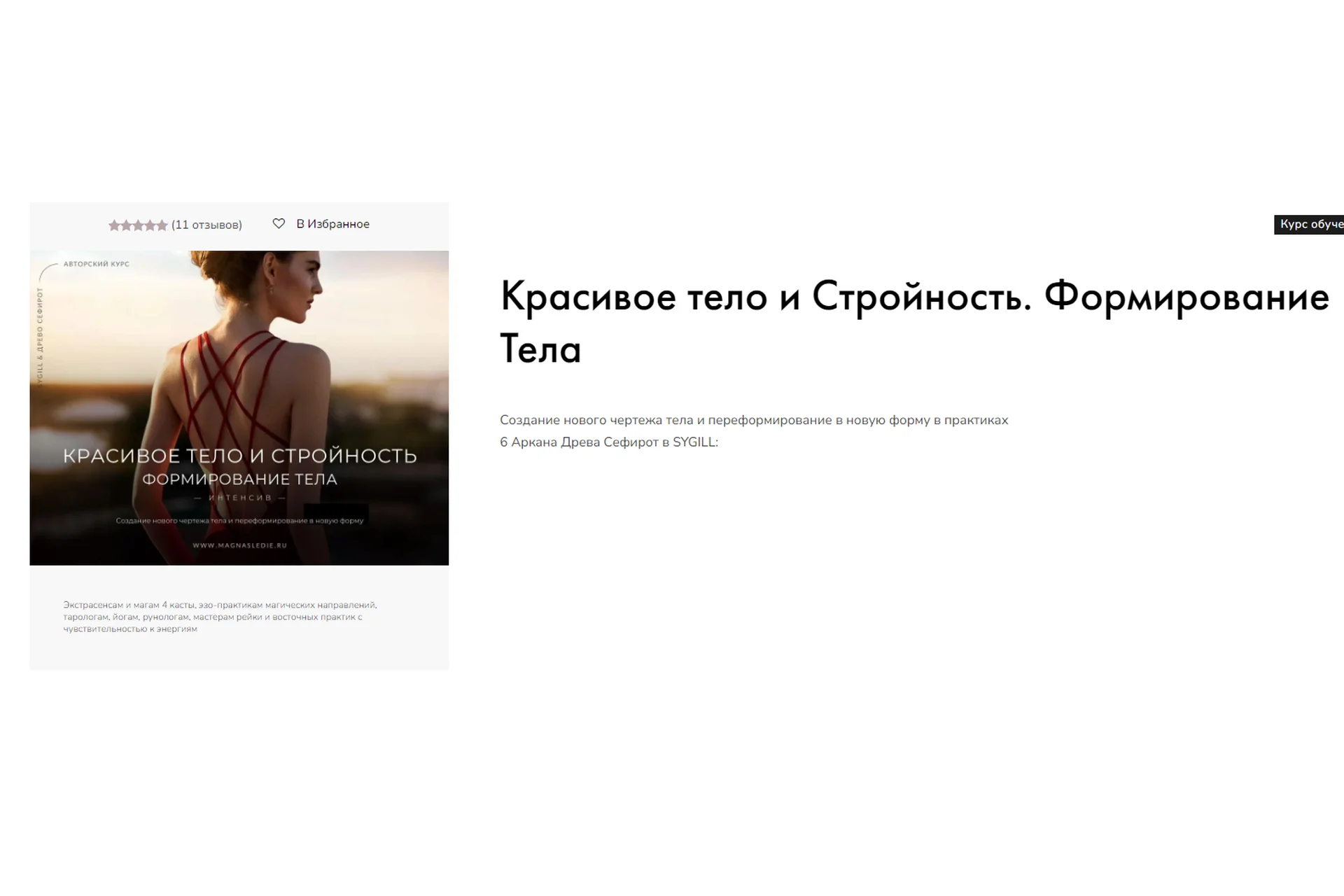Click the "В Избранное" text label

[332, 224]
